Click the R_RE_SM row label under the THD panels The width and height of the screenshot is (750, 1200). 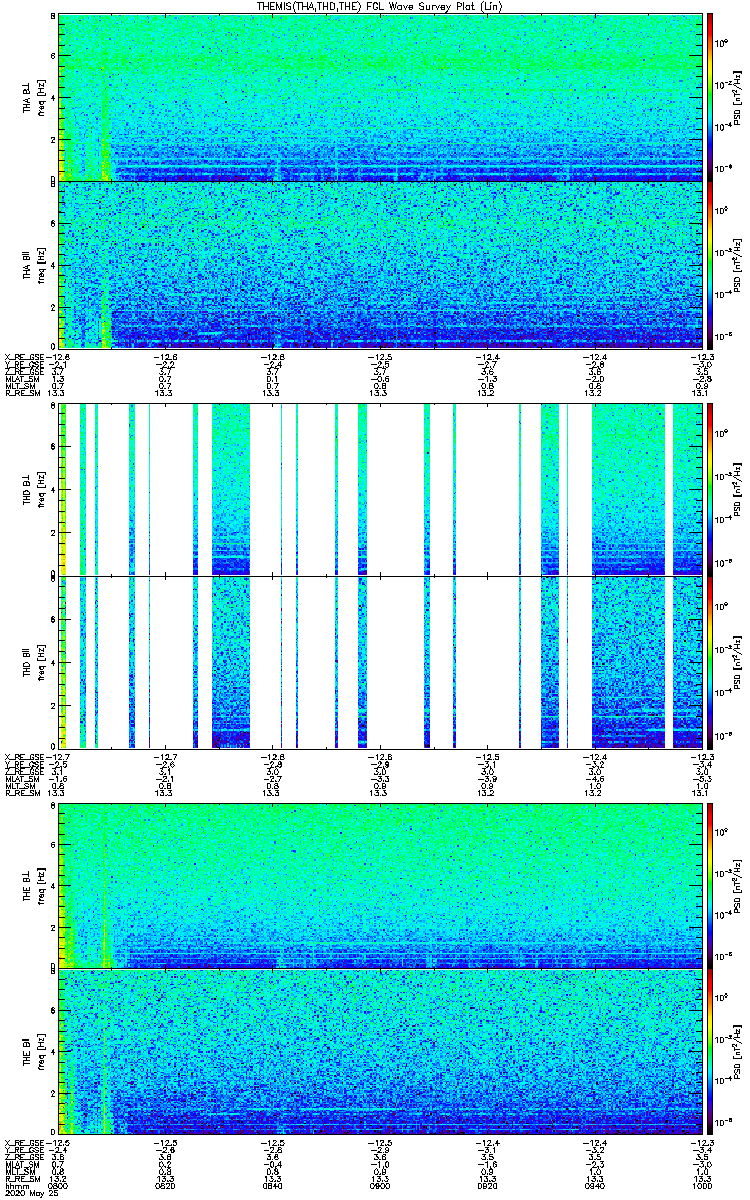click(x=22, y=793)
